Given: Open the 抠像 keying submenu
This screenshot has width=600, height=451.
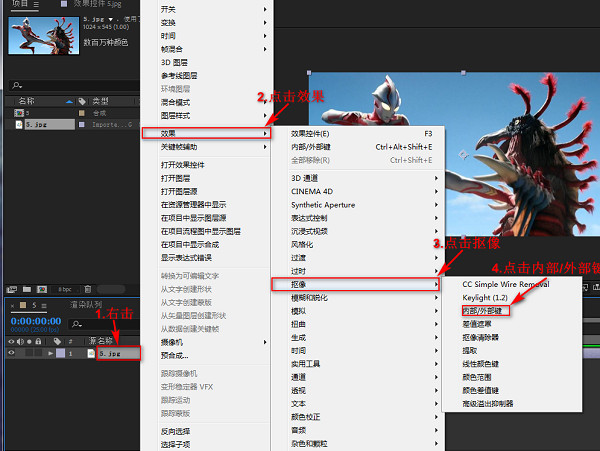Looking at the screenshot, I should coord(355,284).
